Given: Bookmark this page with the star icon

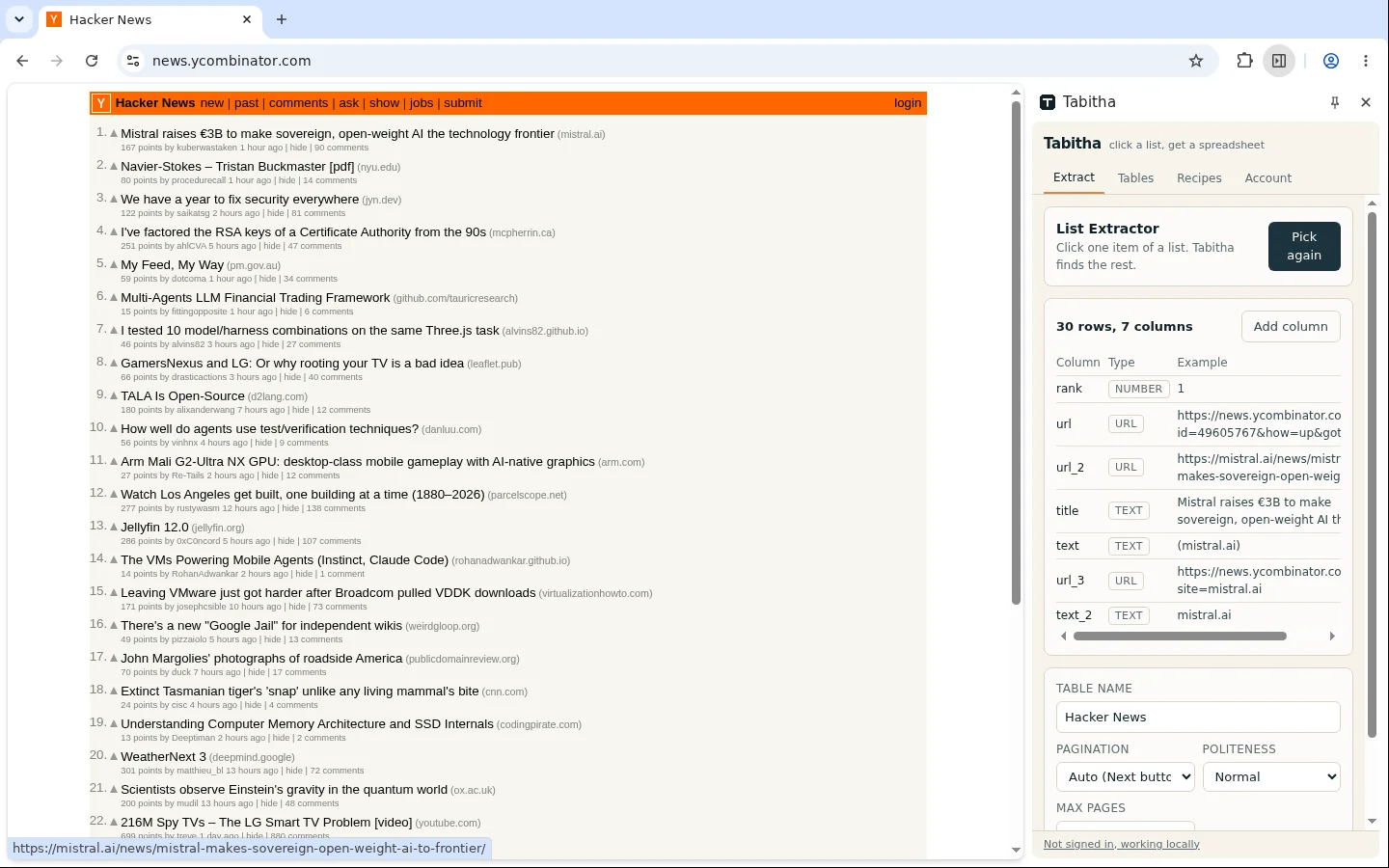Looking at the screenshot, I should [1196, 61].
